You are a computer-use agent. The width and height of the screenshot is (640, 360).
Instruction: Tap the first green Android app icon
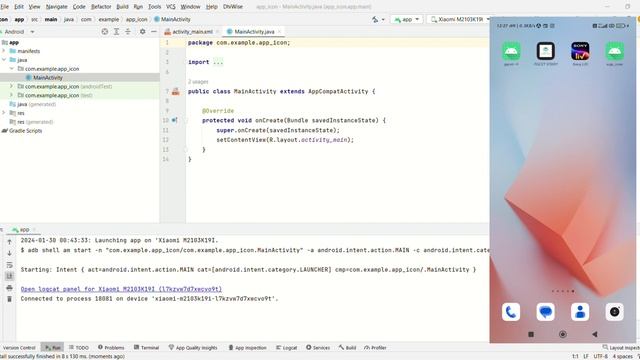[511, 51]
